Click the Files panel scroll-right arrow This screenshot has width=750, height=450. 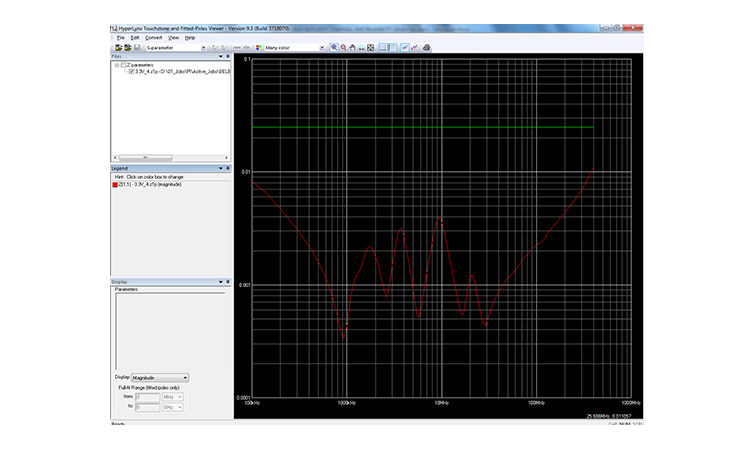[x=226, y=157]
